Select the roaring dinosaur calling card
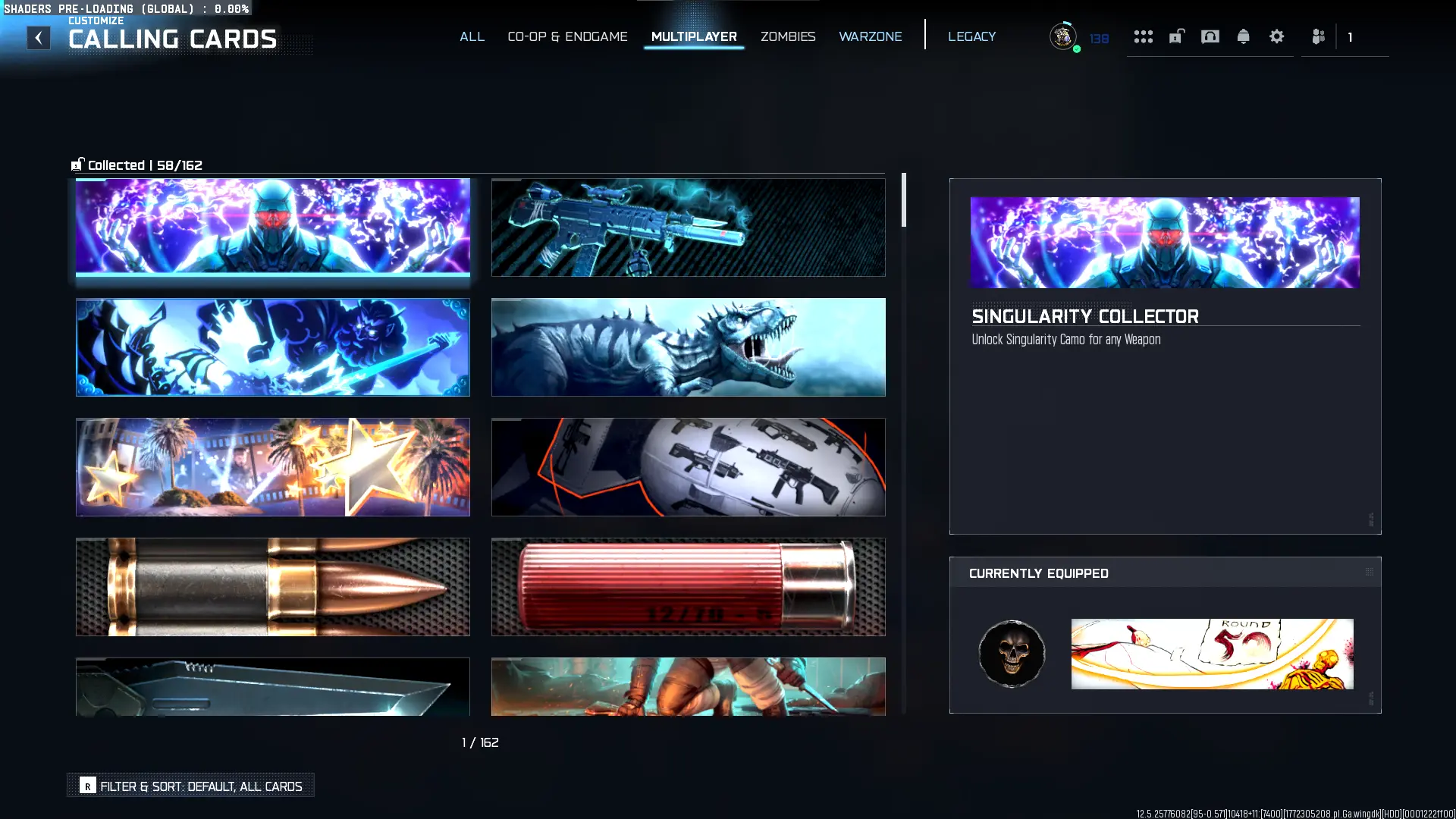Screen dimensions: 1456x819 [x=688, y=347]
